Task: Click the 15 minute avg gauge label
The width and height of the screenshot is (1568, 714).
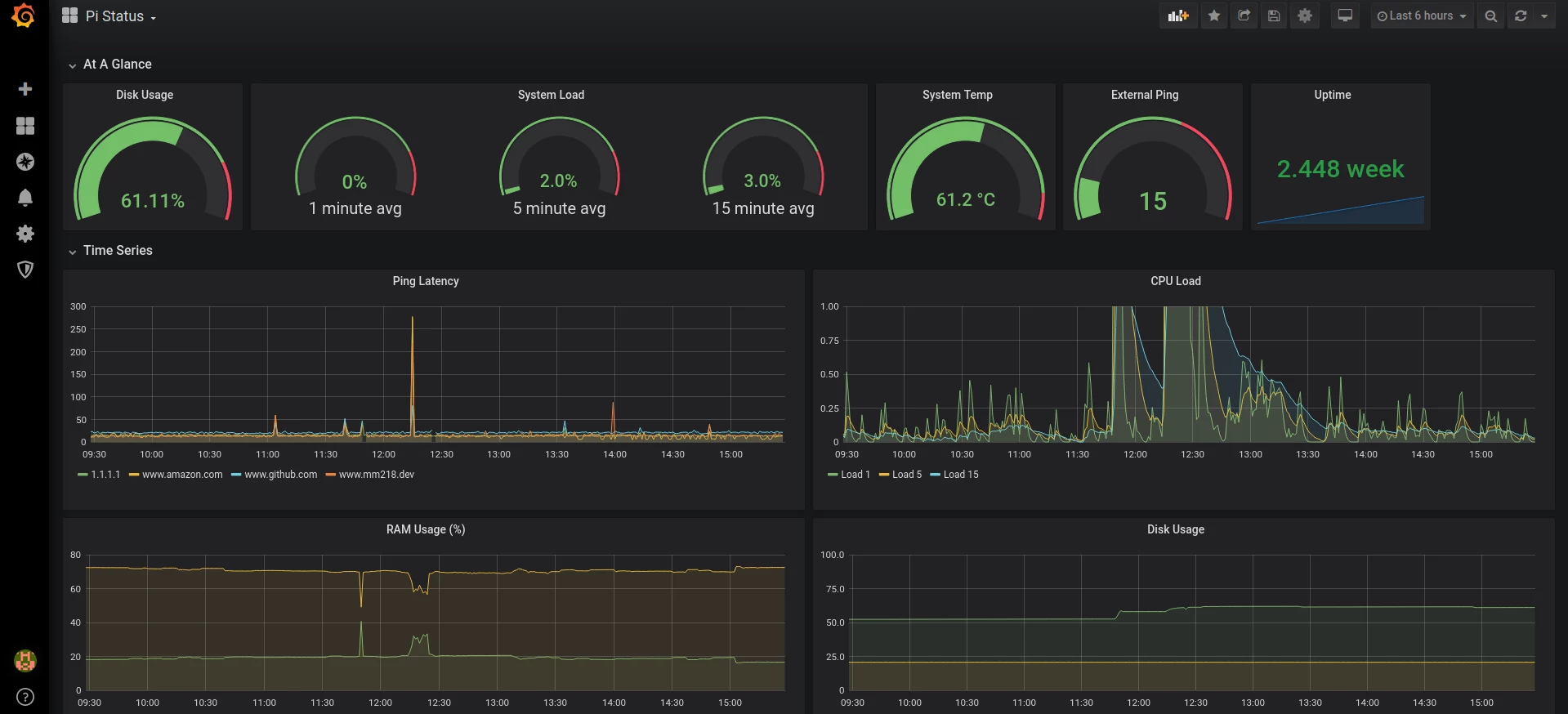Action: click(x=763, y=208)
